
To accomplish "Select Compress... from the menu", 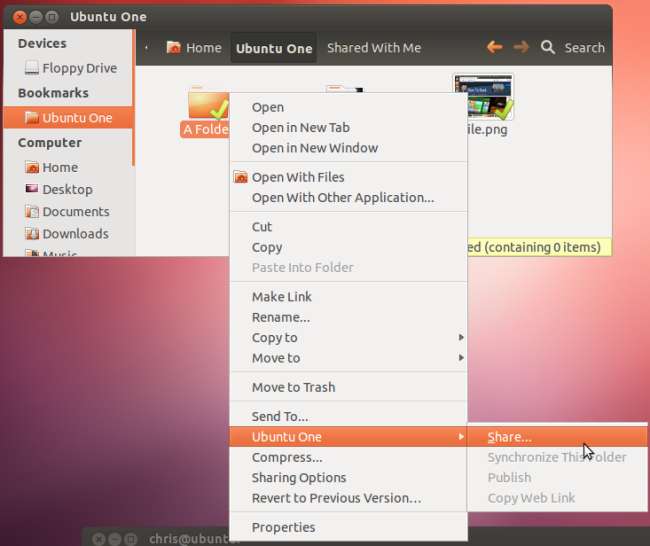I will [348, 457].
